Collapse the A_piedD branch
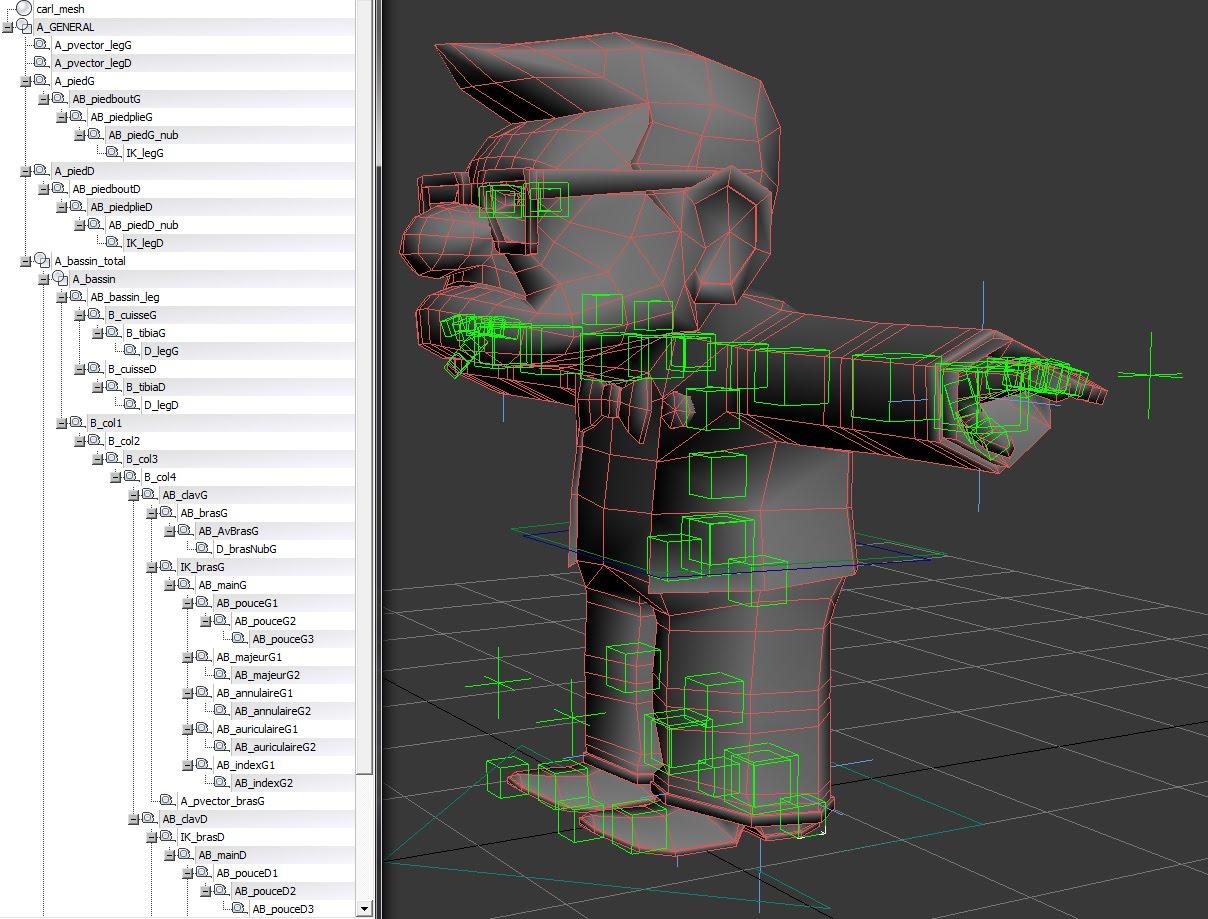Viewport: 1208px width, 919px height. [x=26, y=171]
